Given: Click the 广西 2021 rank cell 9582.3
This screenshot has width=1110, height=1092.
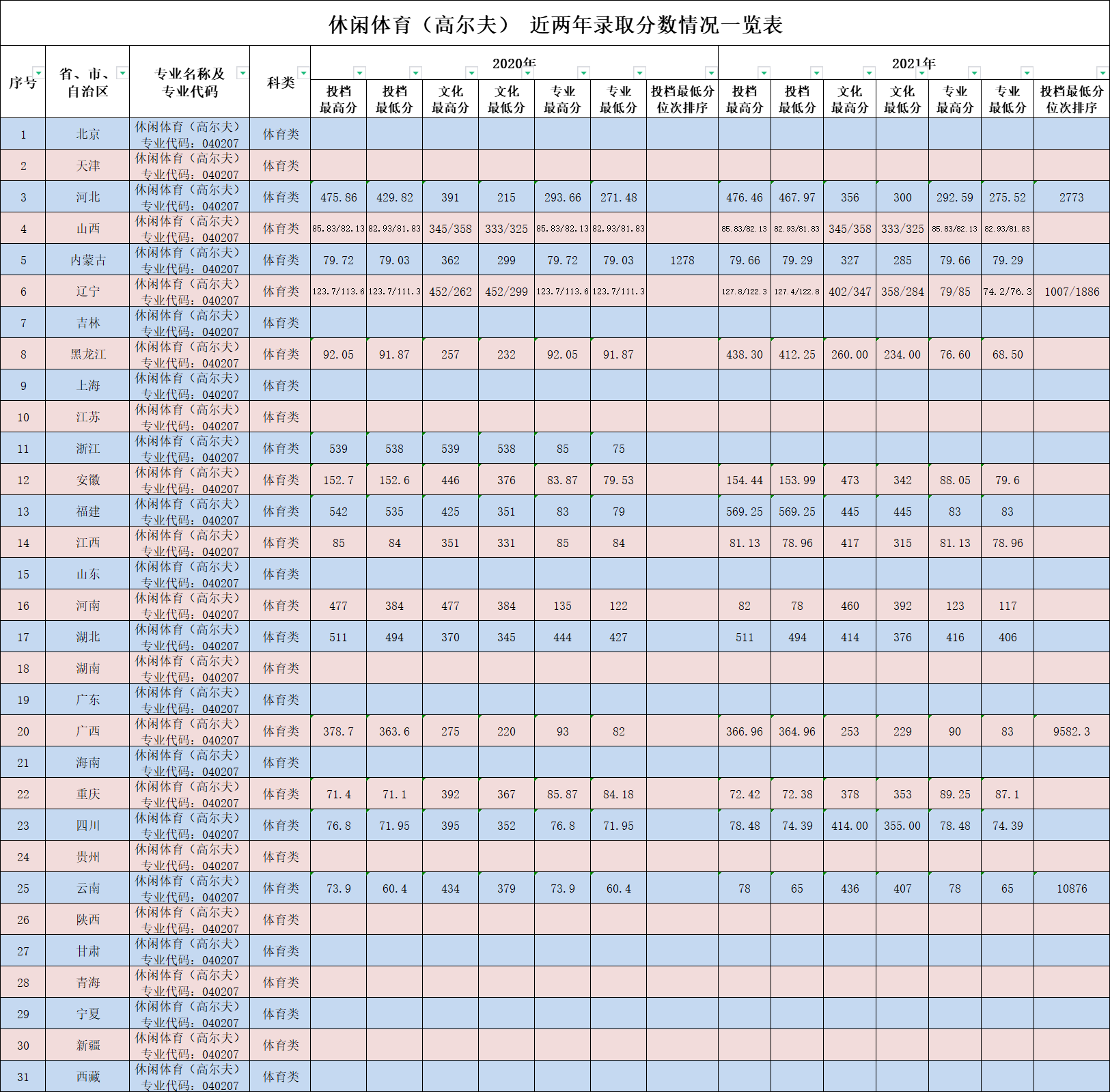Looking at the screenshot, I should click(x=1071, y=731).
